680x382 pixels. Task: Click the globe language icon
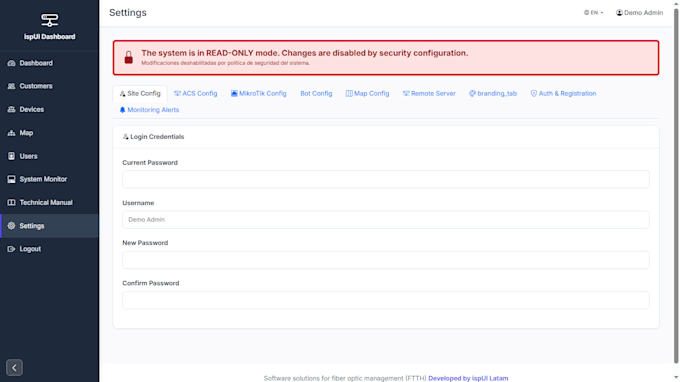click(586, 13)
